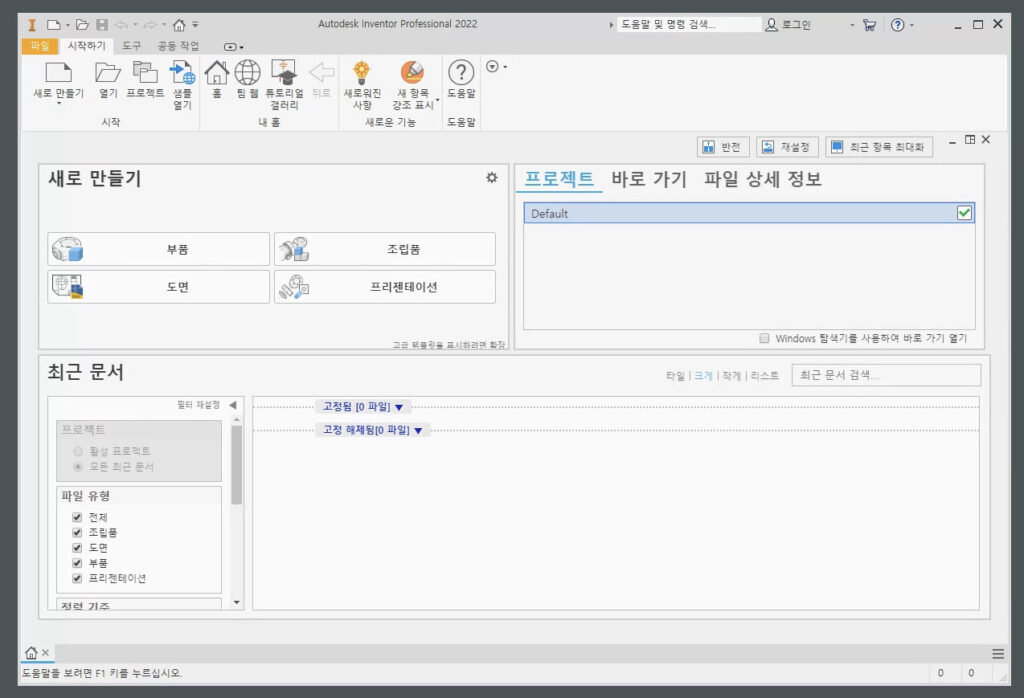Uncheck the 프리젠테이션 file type checkbox
This screenshot has height=698, width=1024.
pyautogui.click(x=77, y=578)
